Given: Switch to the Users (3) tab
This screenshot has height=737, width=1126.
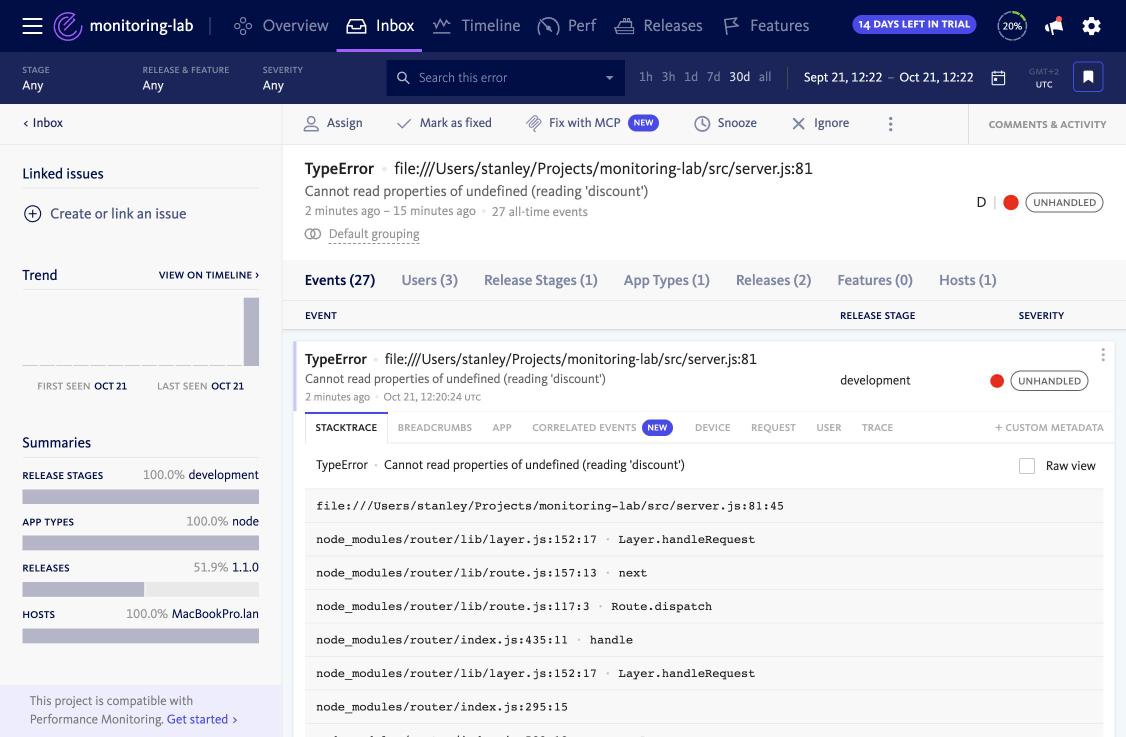Looking at the screenshot, I should pyautogui.click(x=429, y=280).
